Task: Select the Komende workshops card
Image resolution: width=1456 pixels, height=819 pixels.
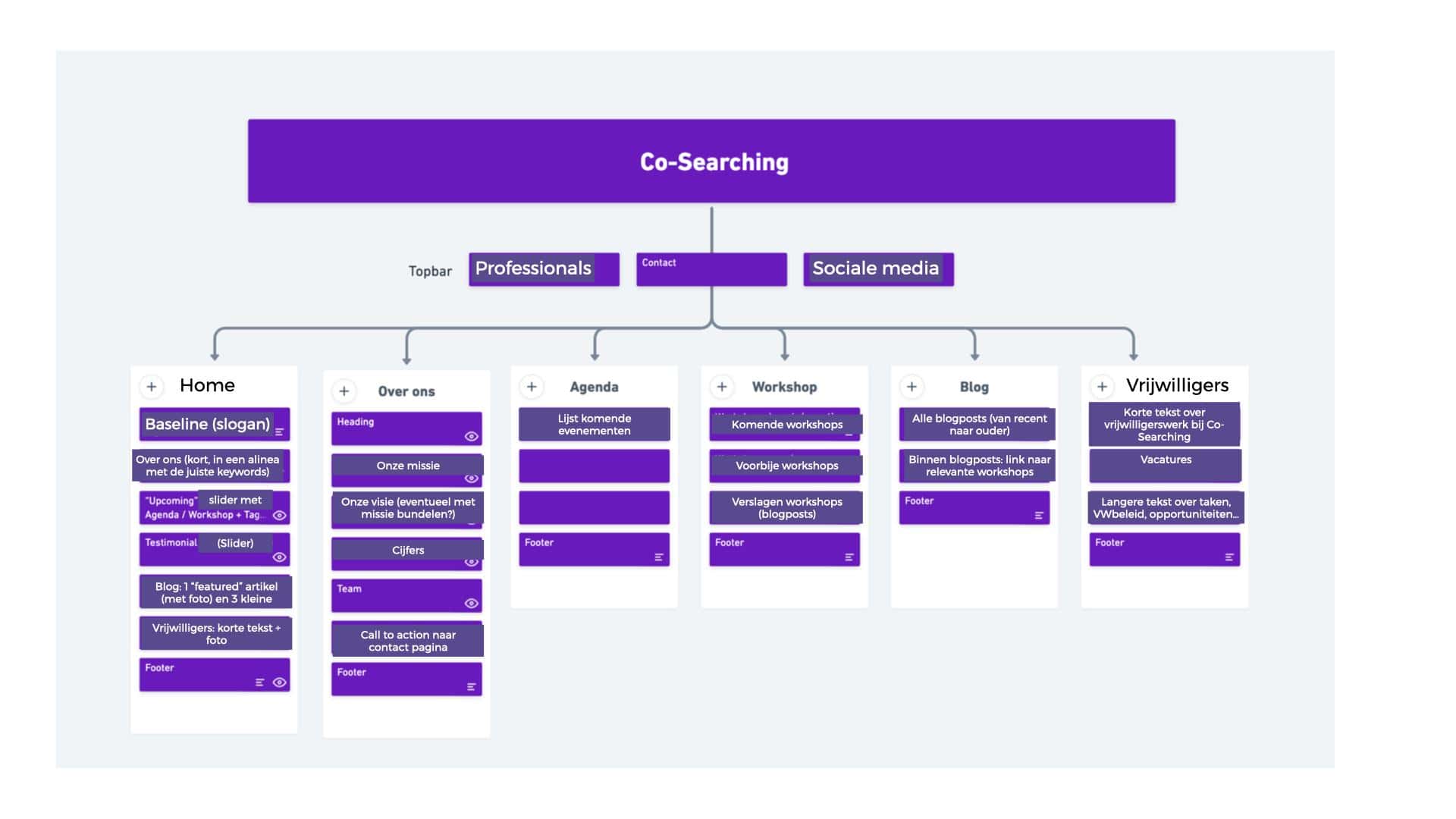Action: (786, 425)
